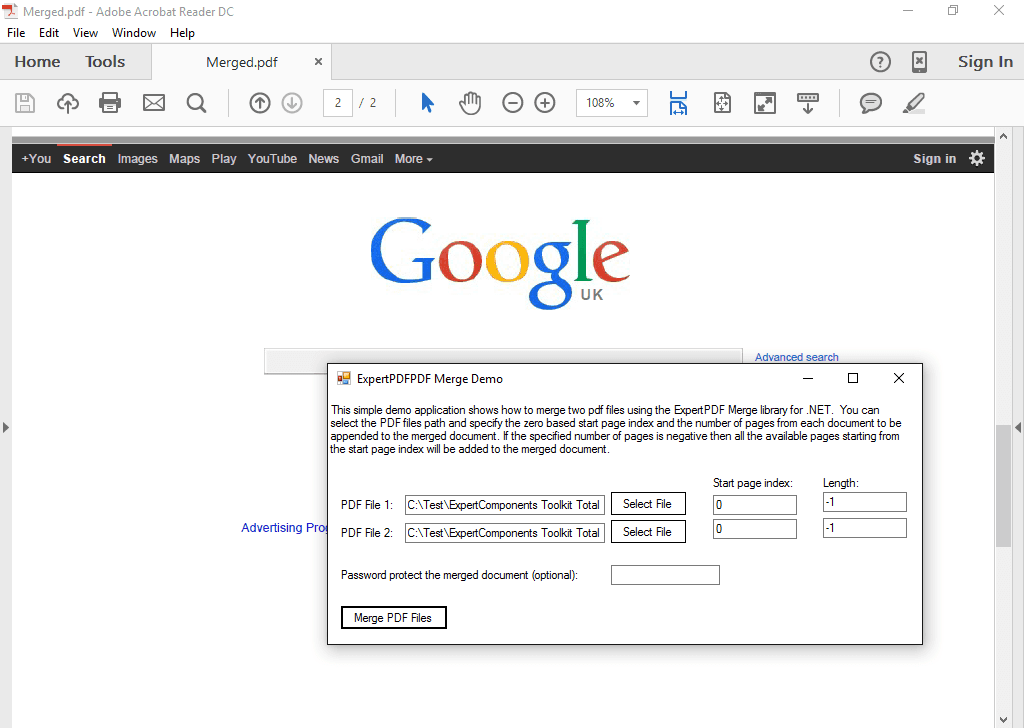Click the Advertising Programs link
Image resolution: width=1024 pixels, height=728 pixels.
pyautogui.click(x=285, y=528)
